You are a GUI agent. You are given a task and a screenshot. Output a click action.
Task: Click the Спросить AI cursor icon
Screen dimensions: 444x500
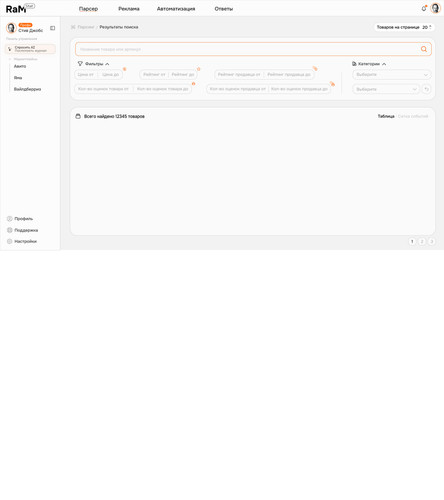click(9, 49)
